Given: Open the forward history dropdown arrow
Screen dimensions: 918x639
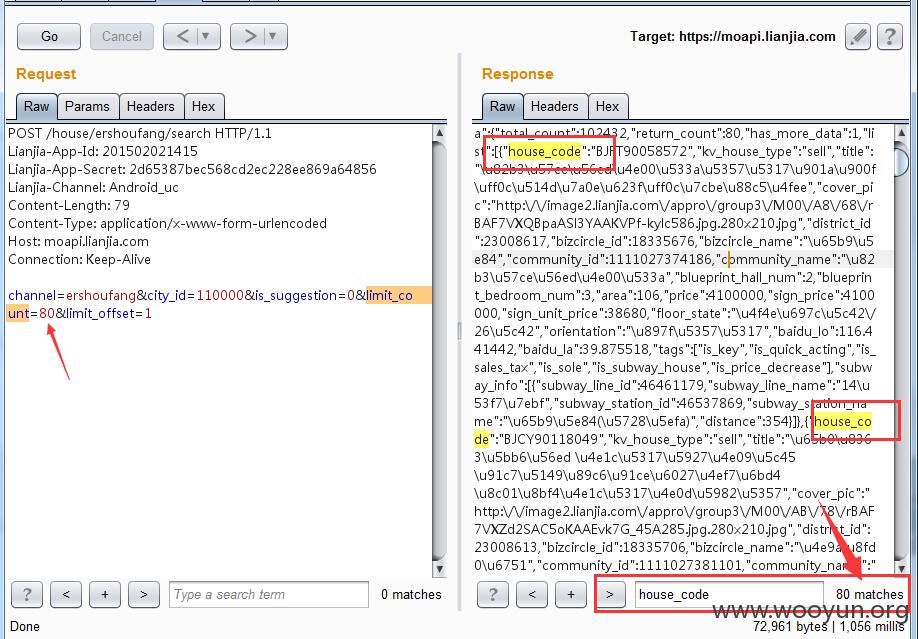Looking at the screenshot, I should tap(273, 36).
